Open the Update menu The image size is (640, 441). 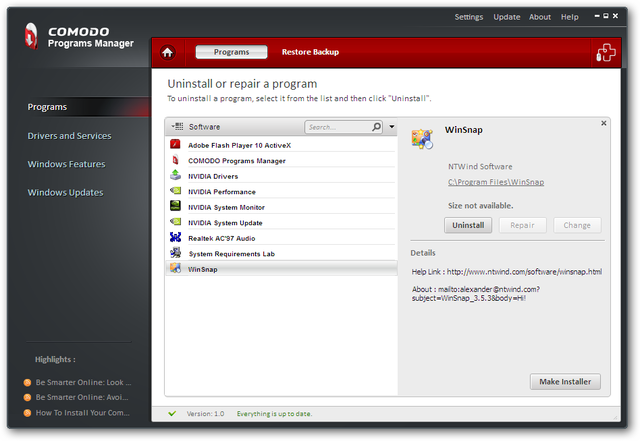(507, 17)
